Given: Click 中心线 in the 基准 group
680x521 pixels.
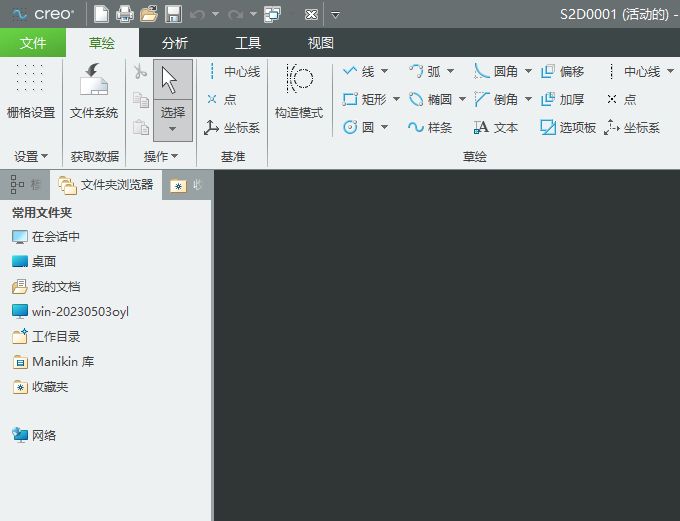Looking at the screenshot, I should pyautogui.click(x=234, y=72).
